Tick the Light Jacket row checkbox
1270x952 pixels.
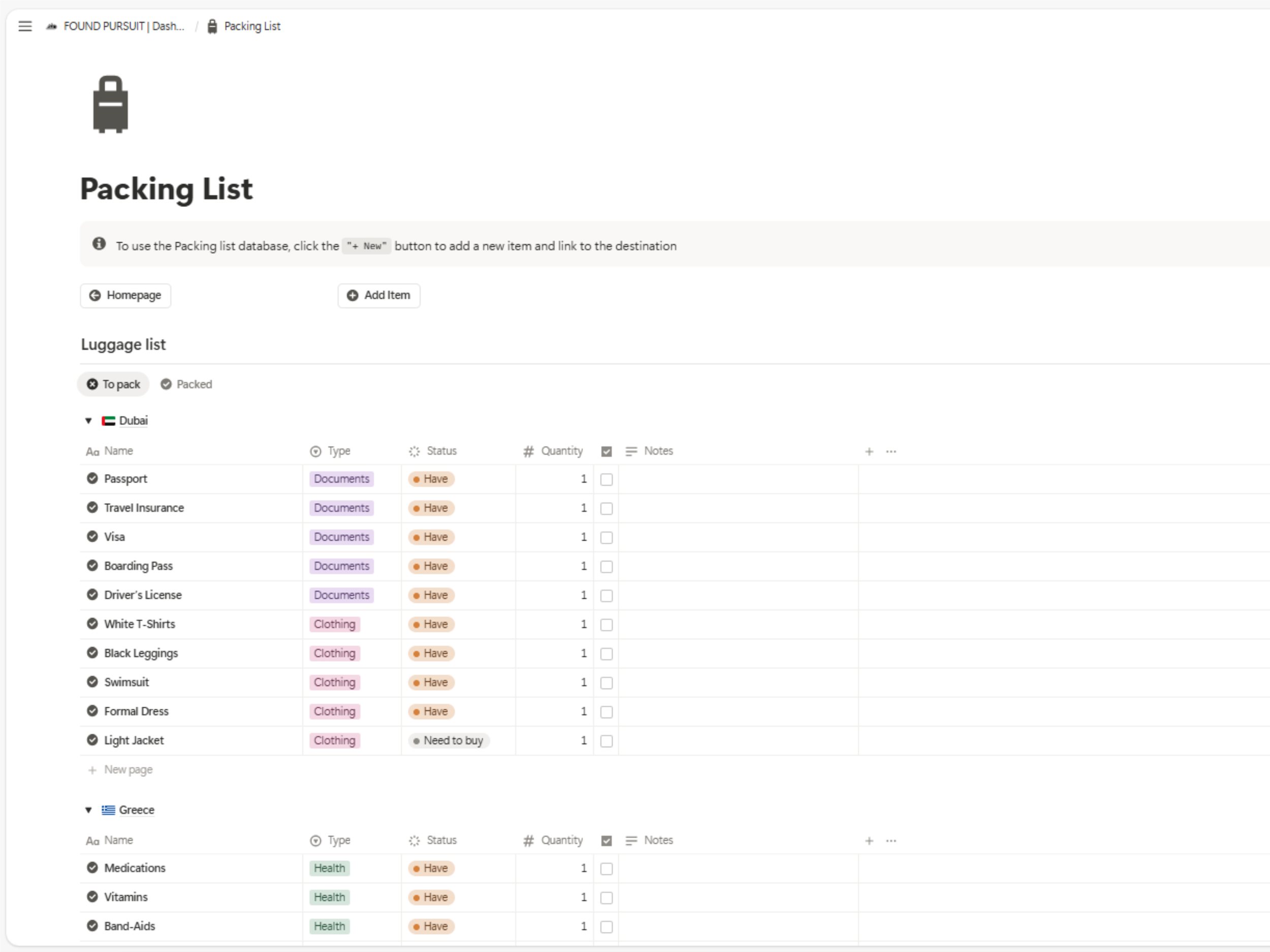point(606,741)
